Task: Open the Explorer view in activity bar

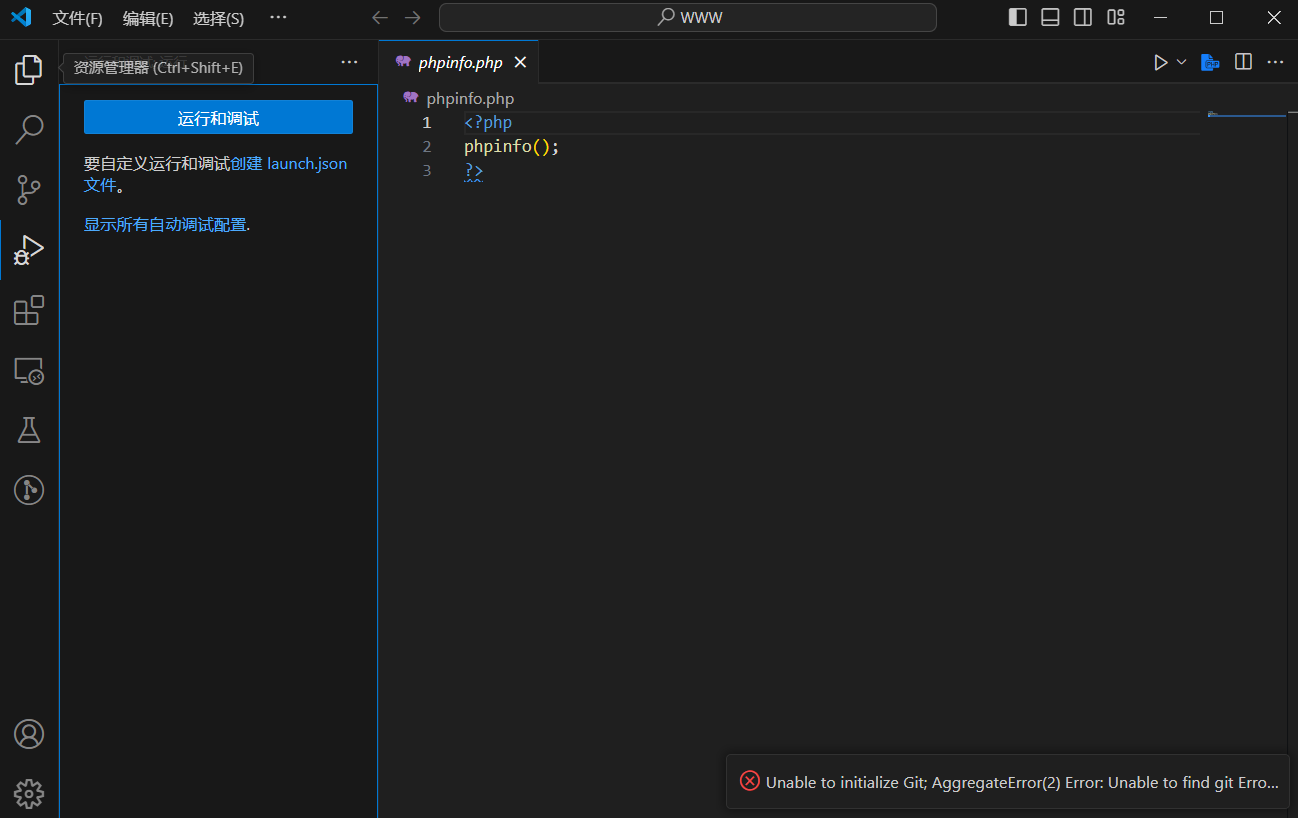Action: 29,69
